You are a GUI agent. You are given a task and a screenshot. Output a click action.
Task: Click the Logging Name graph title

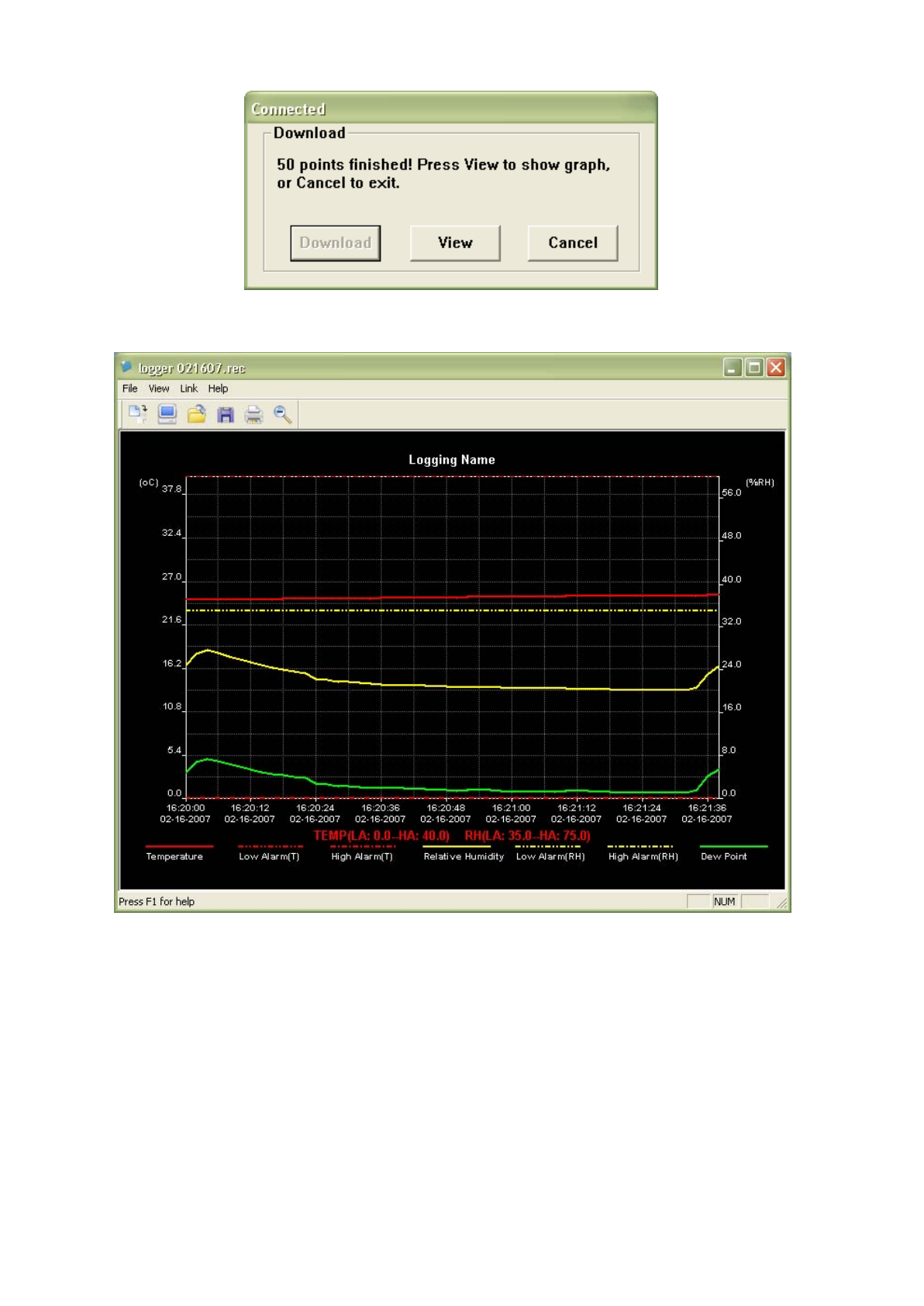coord(452,460)
